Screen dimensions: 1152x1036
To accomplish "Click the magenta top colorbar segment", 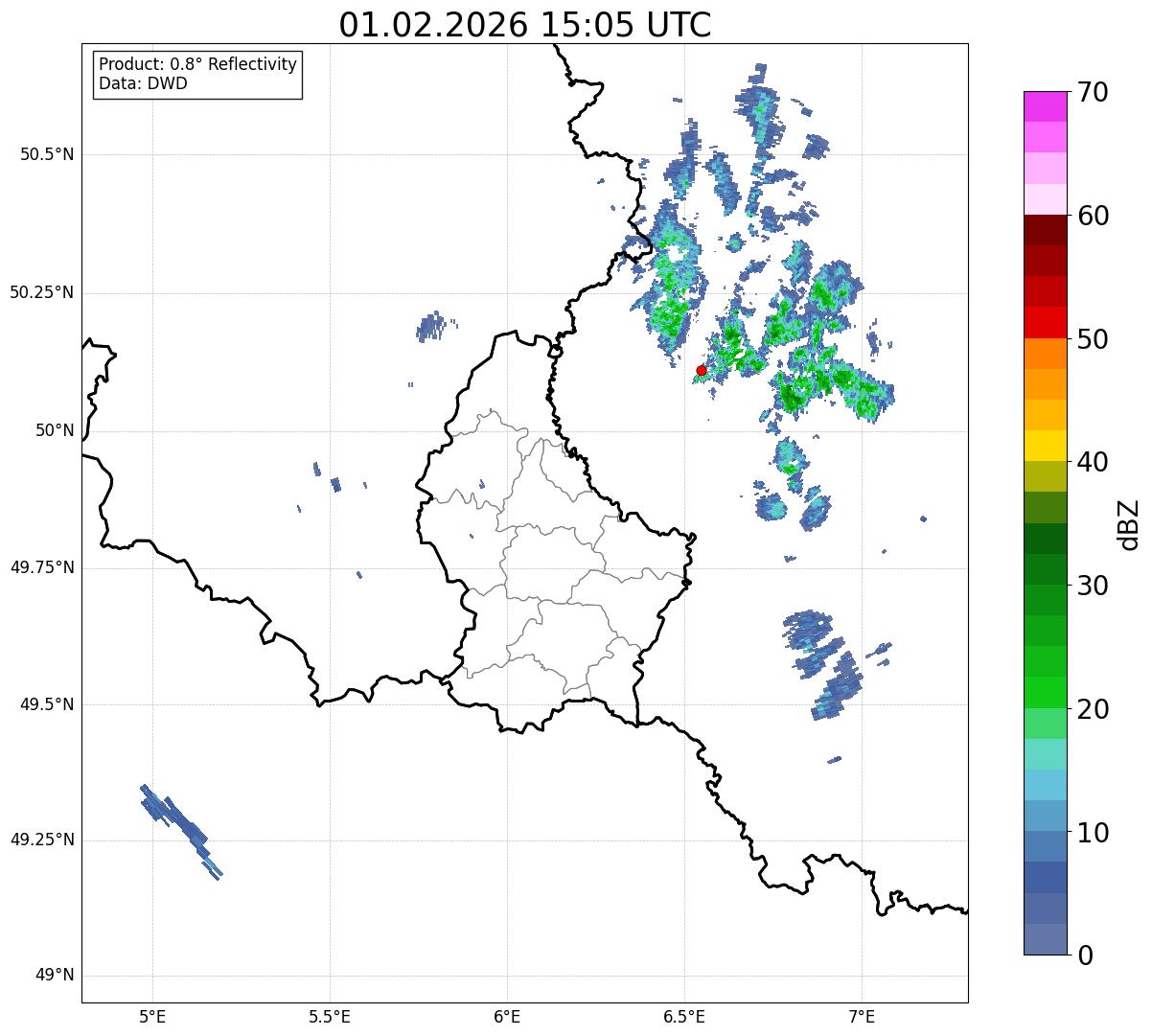I will point(1045,106).
